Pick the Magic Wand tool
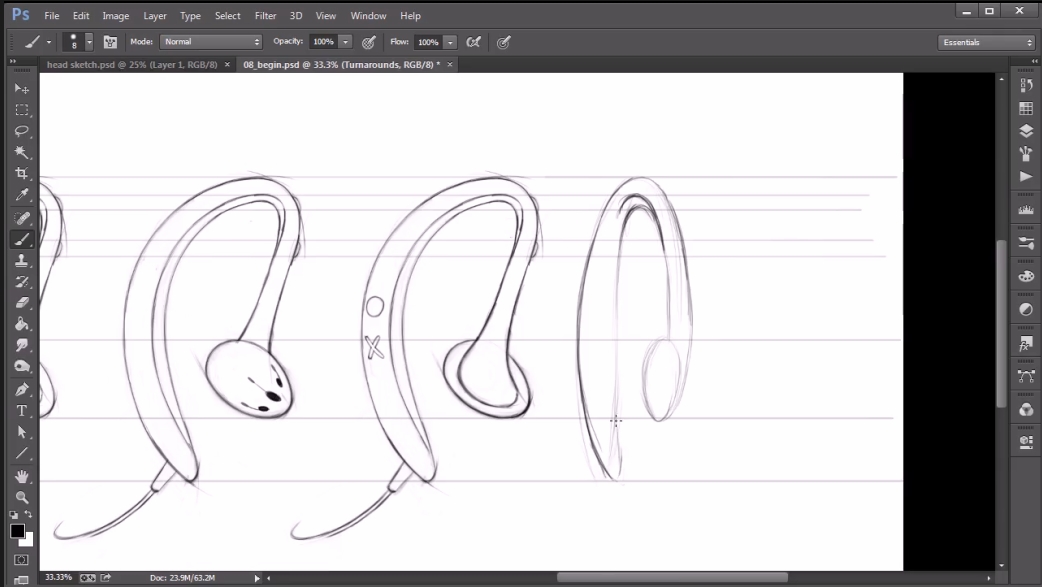 pos(21,152)
